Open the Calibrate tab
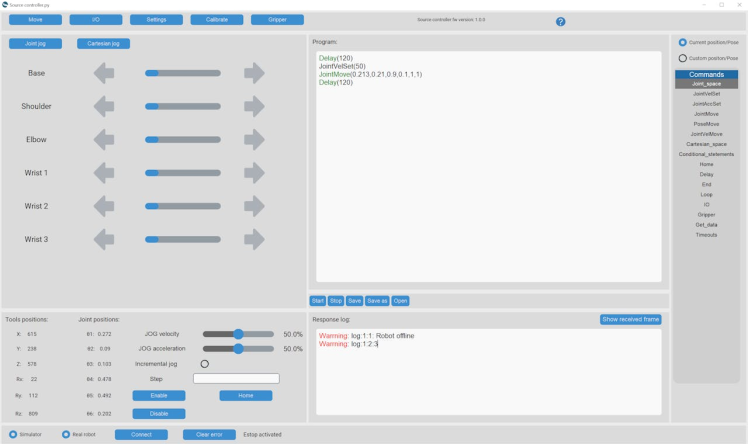 (x=217, y=20)
